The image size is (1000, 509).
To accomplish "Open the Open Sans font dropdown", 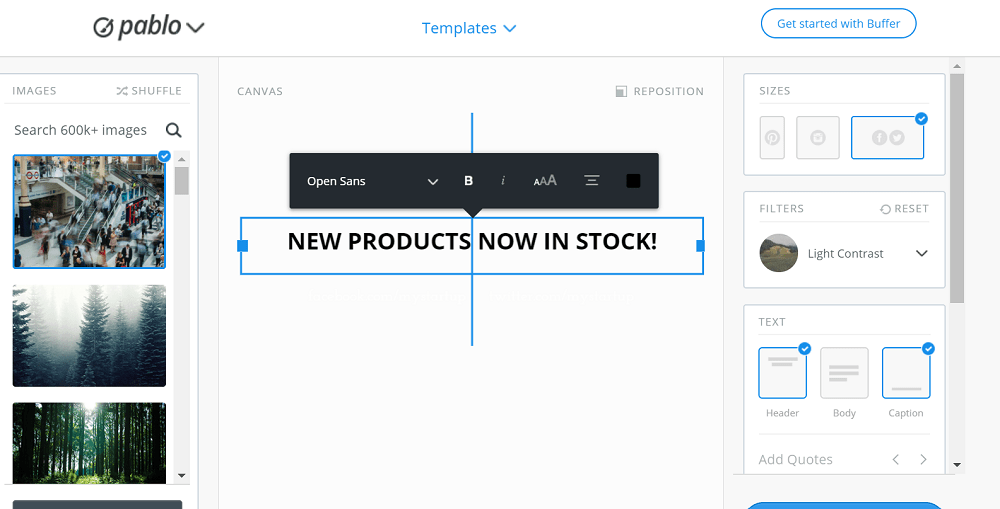I will click(372, 181).
